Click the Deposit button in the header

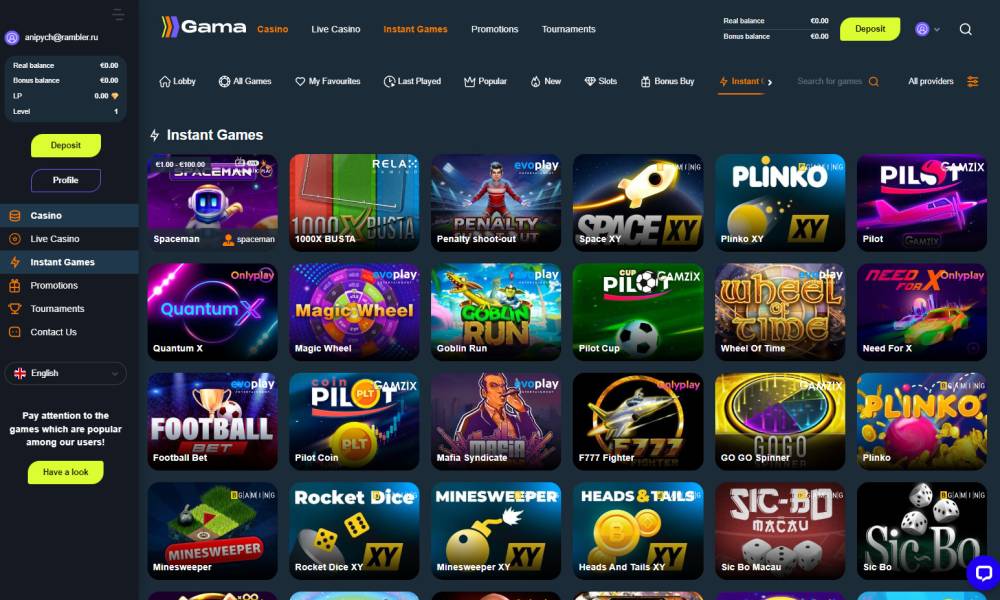[870, 29]
